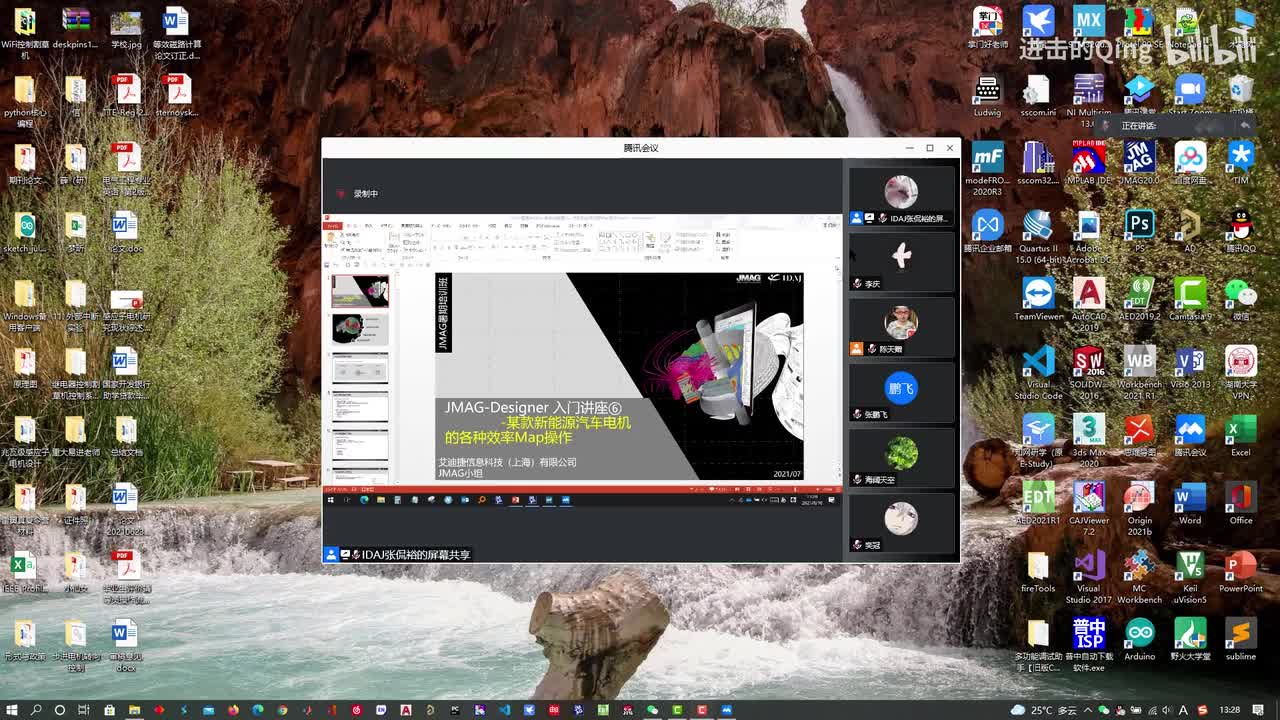Viewport: 1280px width, 720px height.
Task: Select first slide thumbnail in shared PowerPoint
Action: [359, 290]
